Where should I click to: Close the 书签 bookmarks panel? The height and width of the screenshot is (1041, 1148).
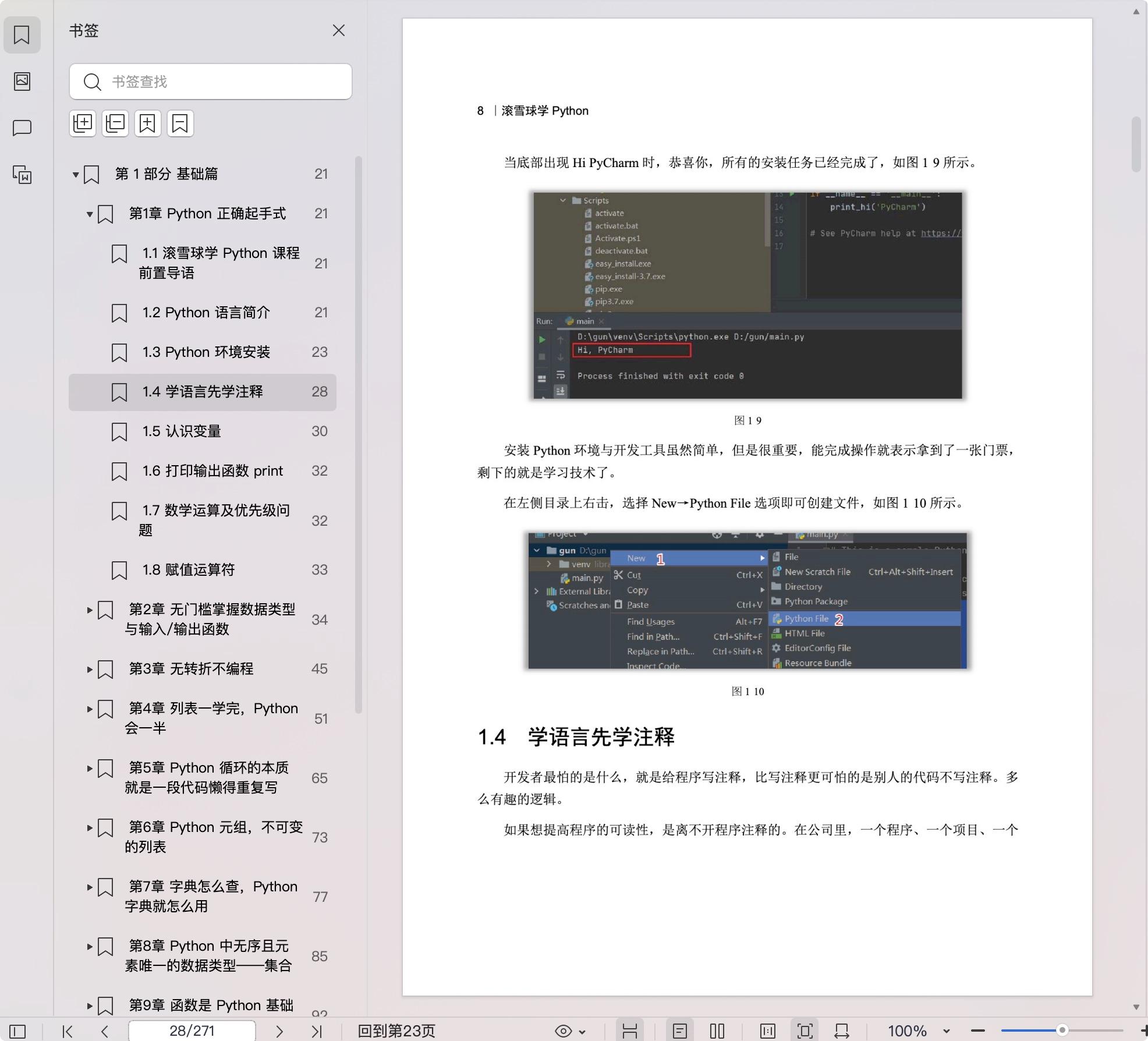pos(339,30)
